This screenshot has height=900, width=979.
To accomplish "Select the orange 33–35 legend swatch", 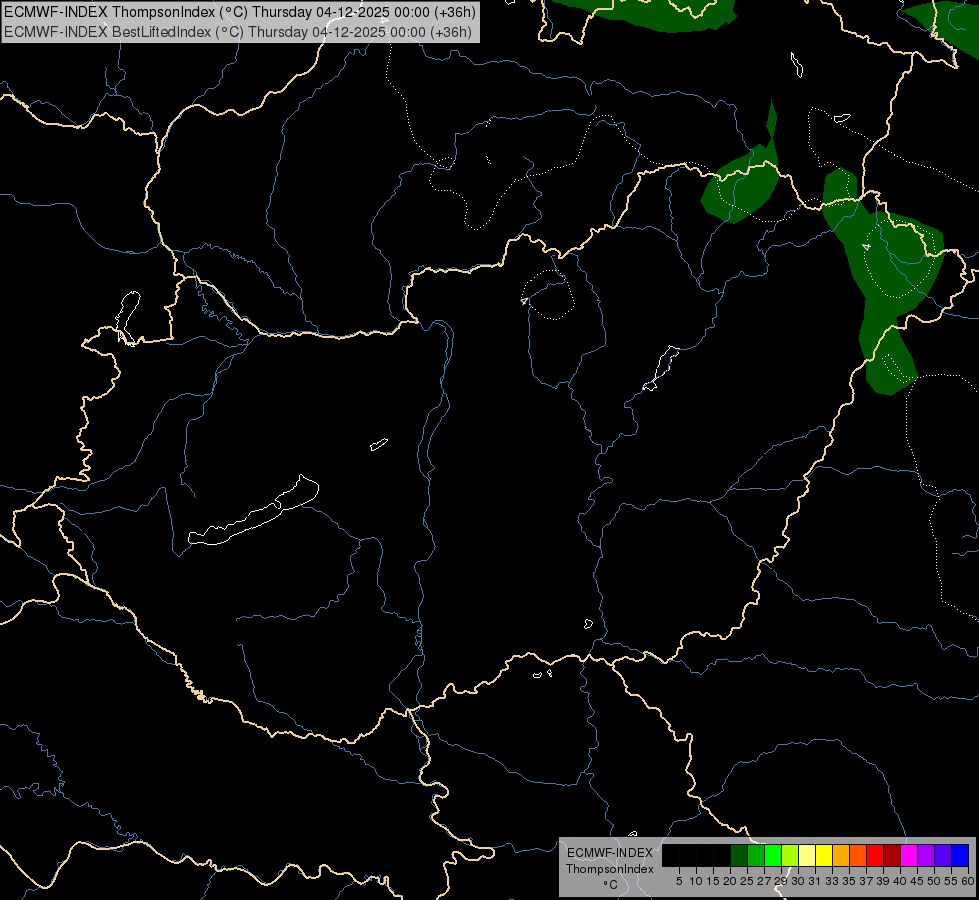I will click(841, 855).
